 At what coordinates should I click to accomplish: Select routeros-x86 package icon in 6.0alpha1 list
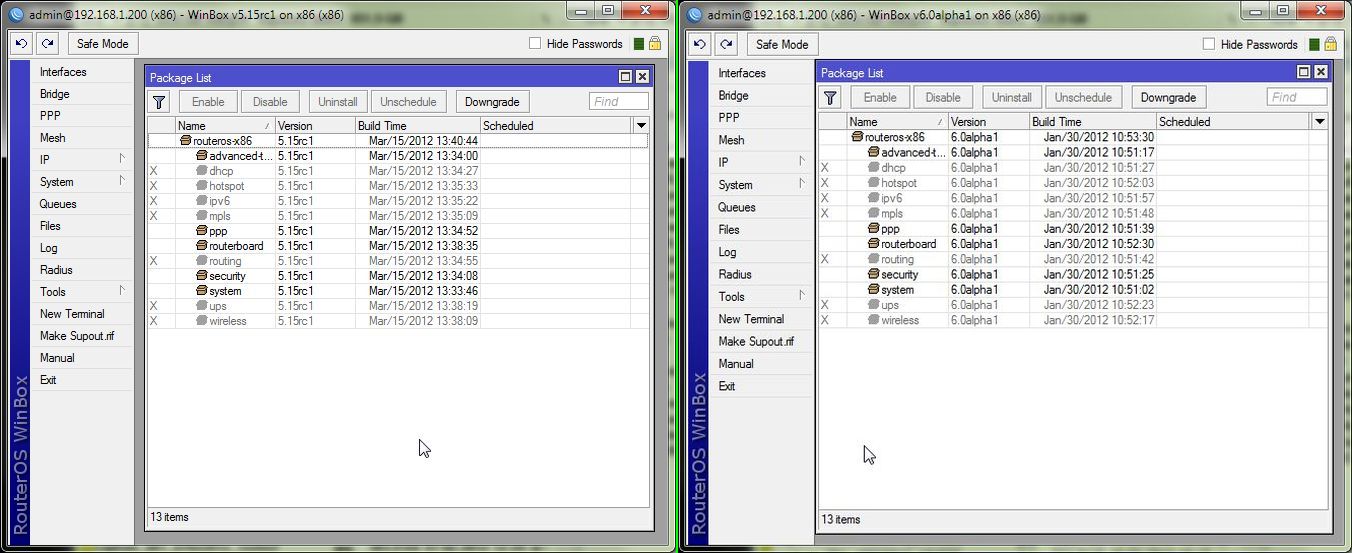click(857, 137)
